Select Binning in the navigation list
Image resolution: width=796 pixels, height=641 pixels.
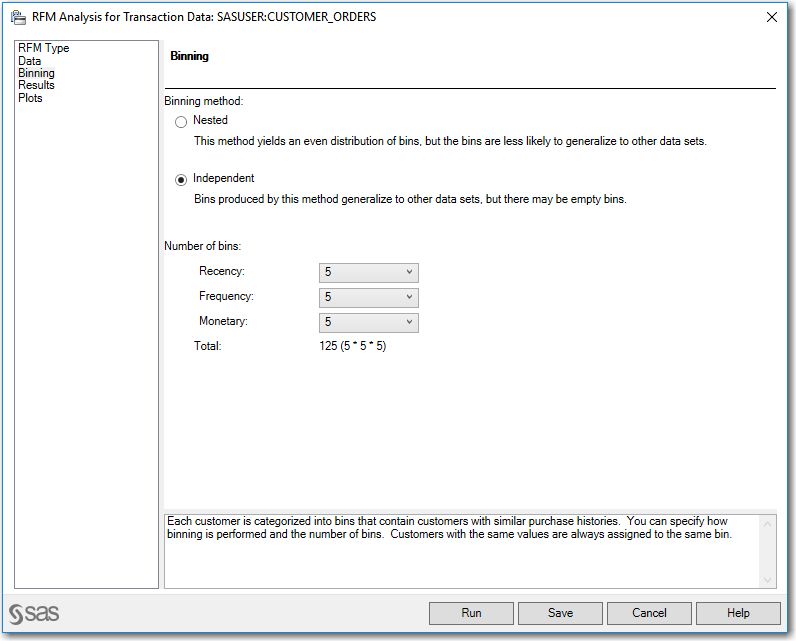[x=36, y=73]
